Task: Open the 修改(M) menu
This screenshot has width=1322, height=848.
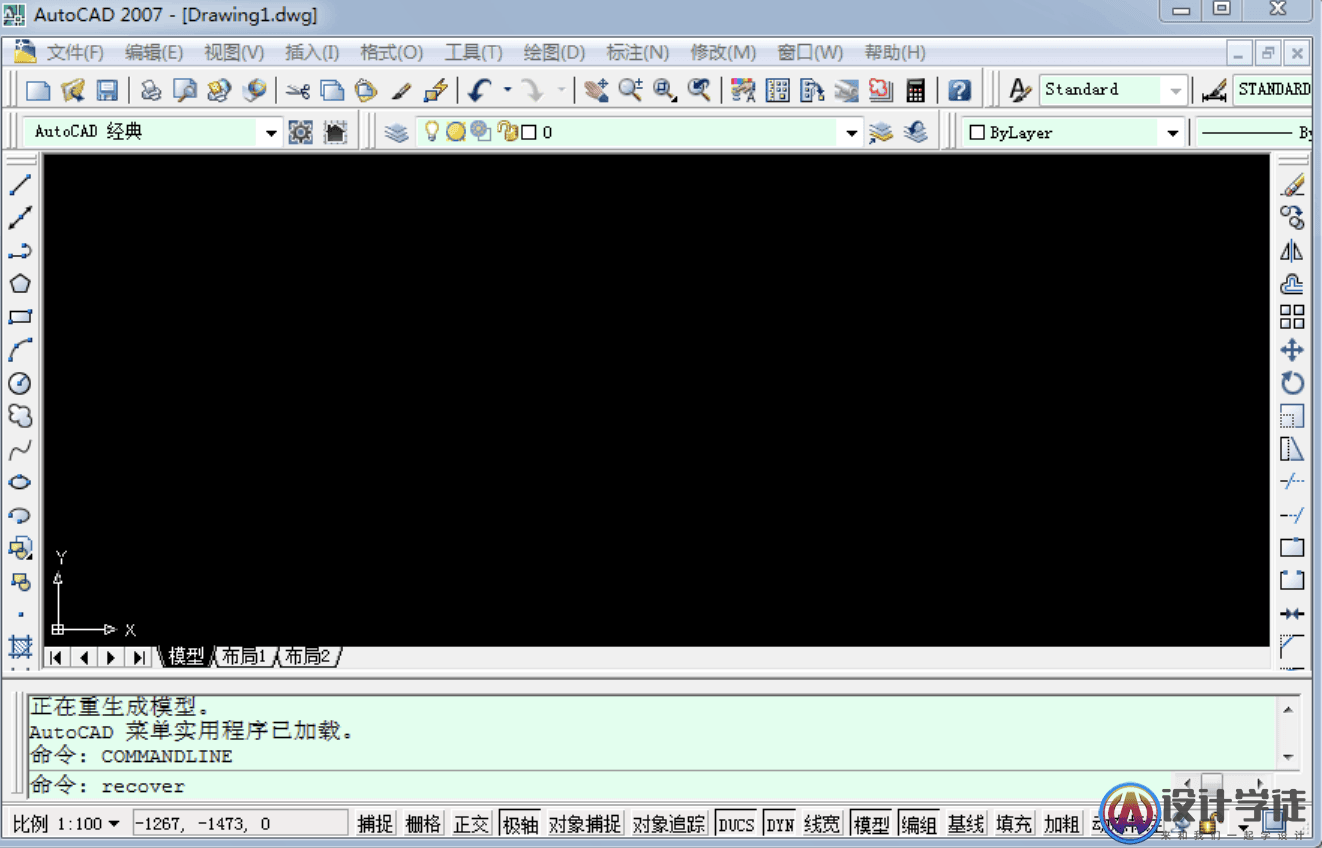Action: click(x=723, y=52)
